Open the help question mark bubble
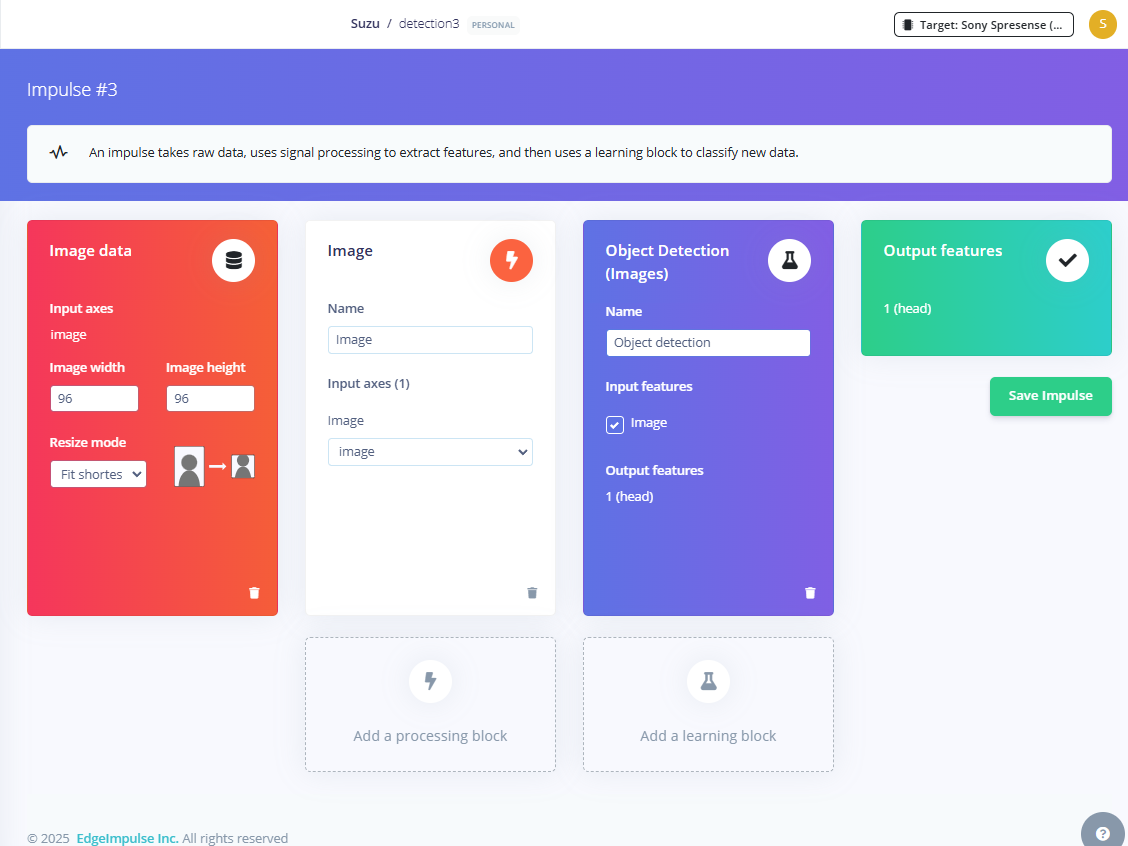The width and height of the screenshot is (1128, 846). coord(1103,833)
